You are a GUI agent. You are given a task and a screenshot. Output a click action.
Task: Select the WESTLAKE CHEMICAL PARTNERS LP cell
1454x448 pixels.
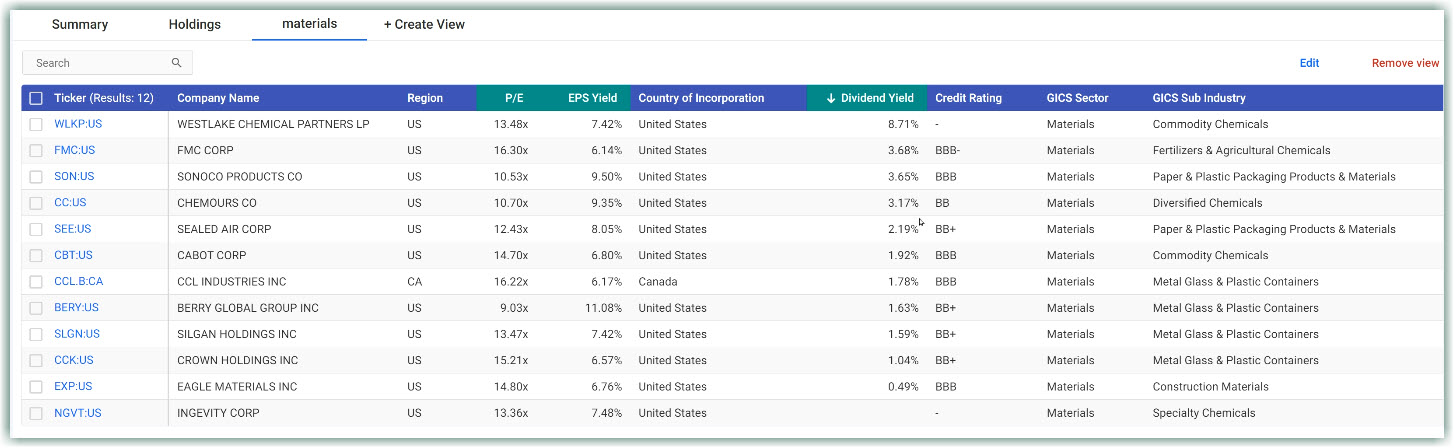(x=273, y=124)
